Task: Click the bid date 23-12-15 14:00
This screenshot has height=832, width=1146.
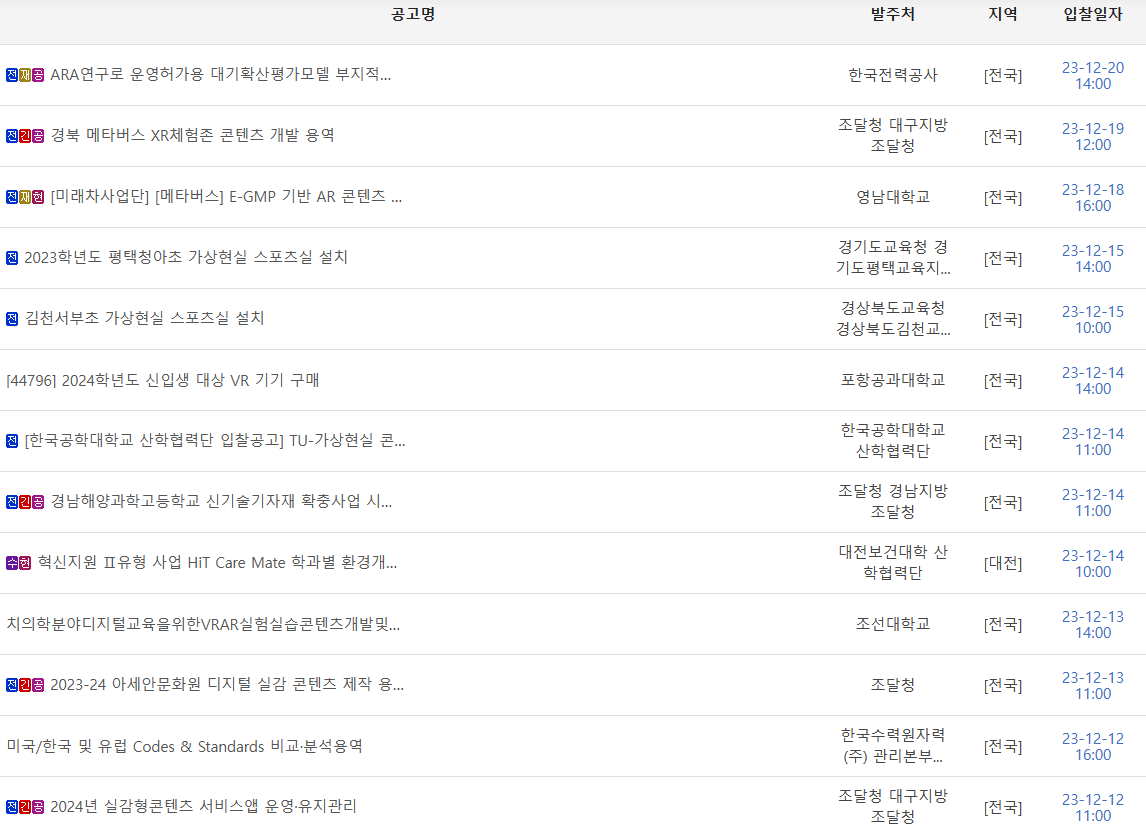Action: click(x=1093, y=259)
